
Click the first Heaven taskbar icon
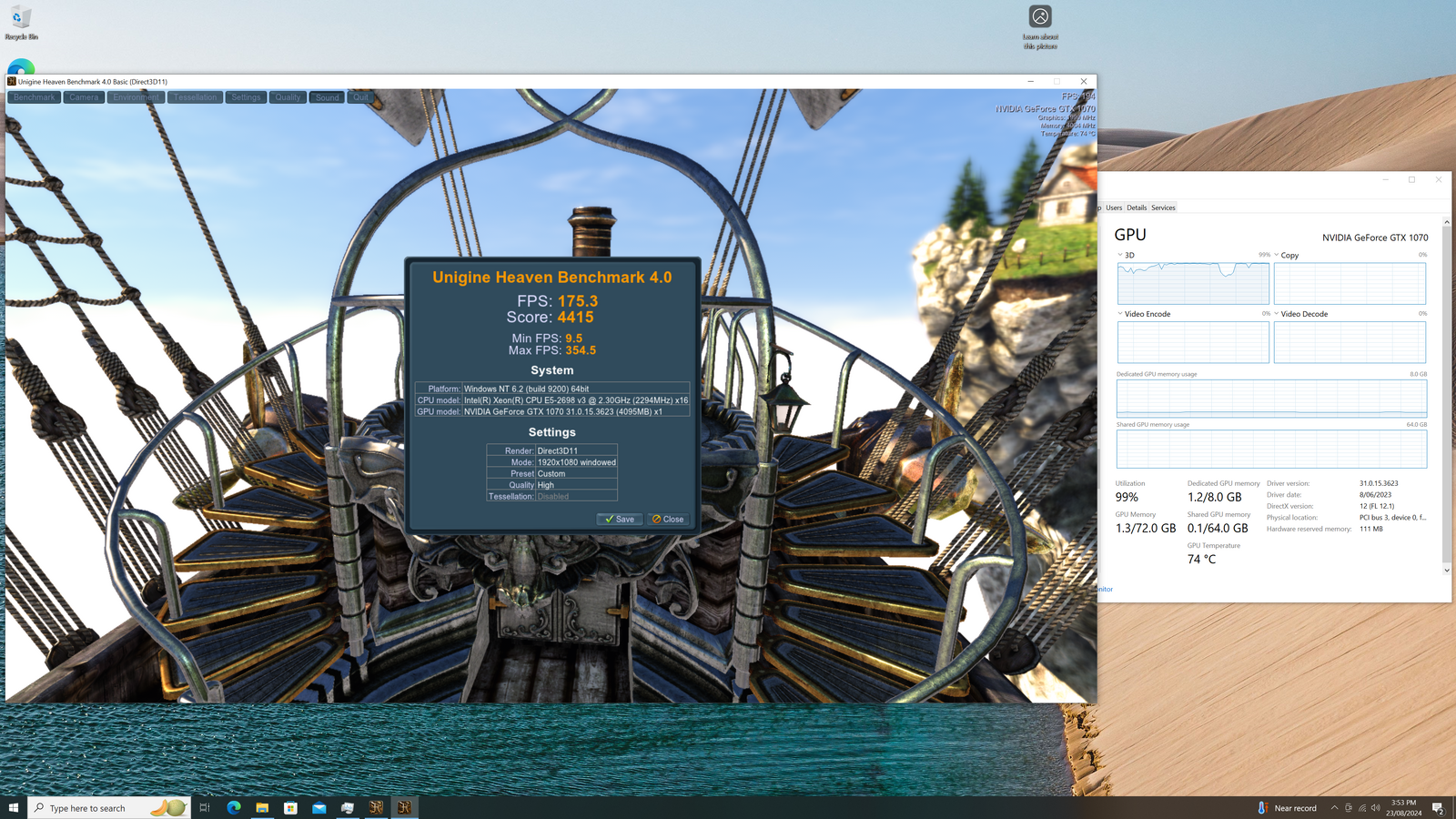tap(376, 808)
